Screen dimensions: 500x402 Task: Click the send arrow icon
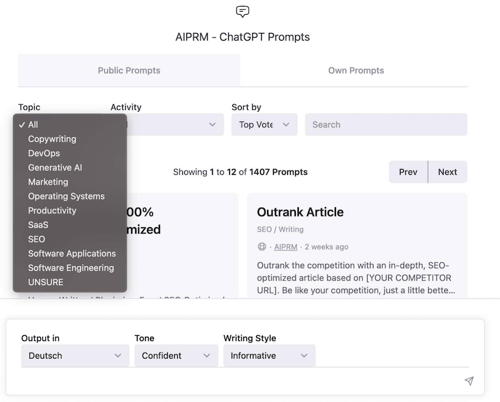click(469, 381)
